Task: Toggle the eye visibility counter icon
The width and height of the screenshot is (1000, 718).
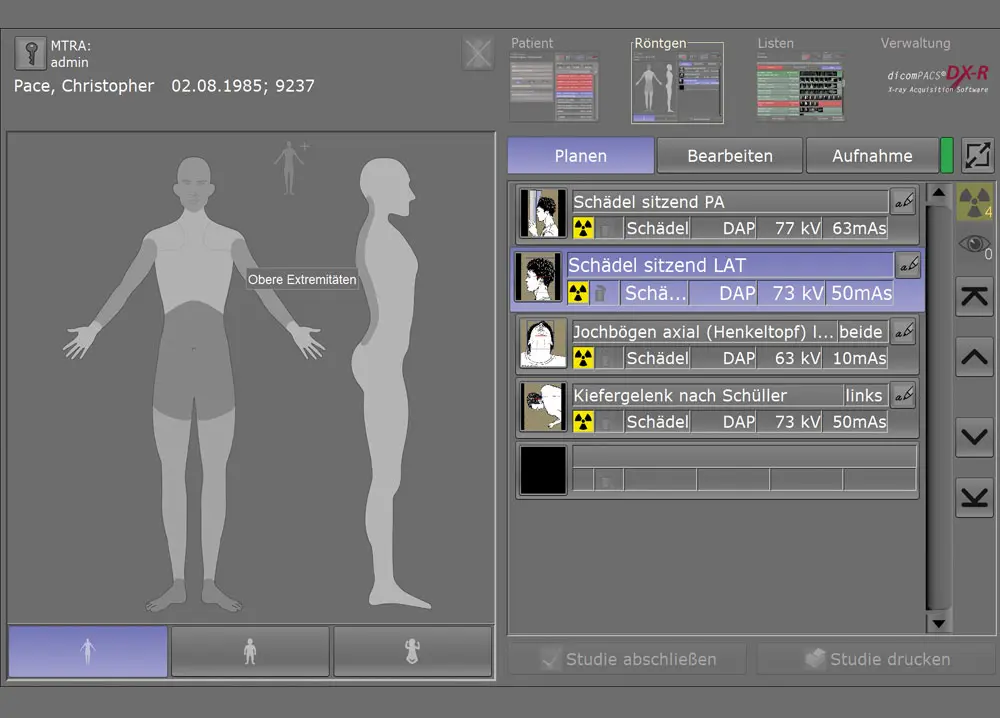Action: 974,246
